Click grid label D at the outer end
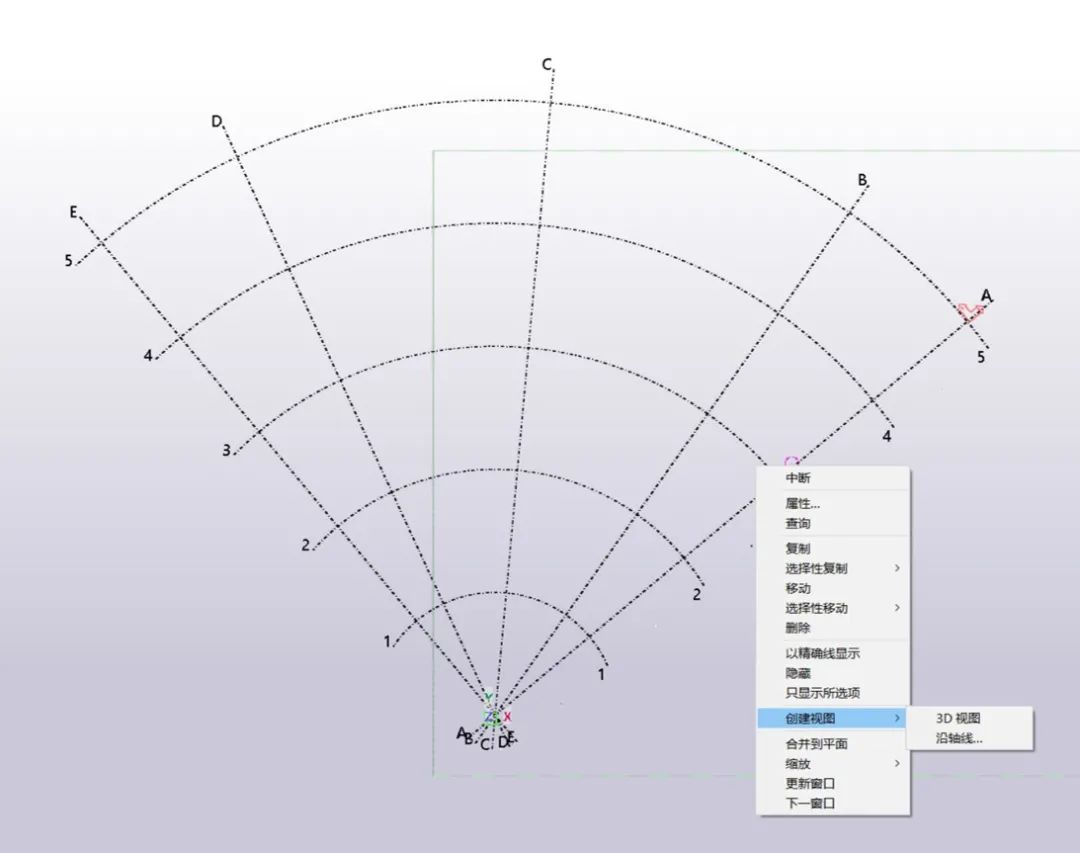 coord(217,122)
